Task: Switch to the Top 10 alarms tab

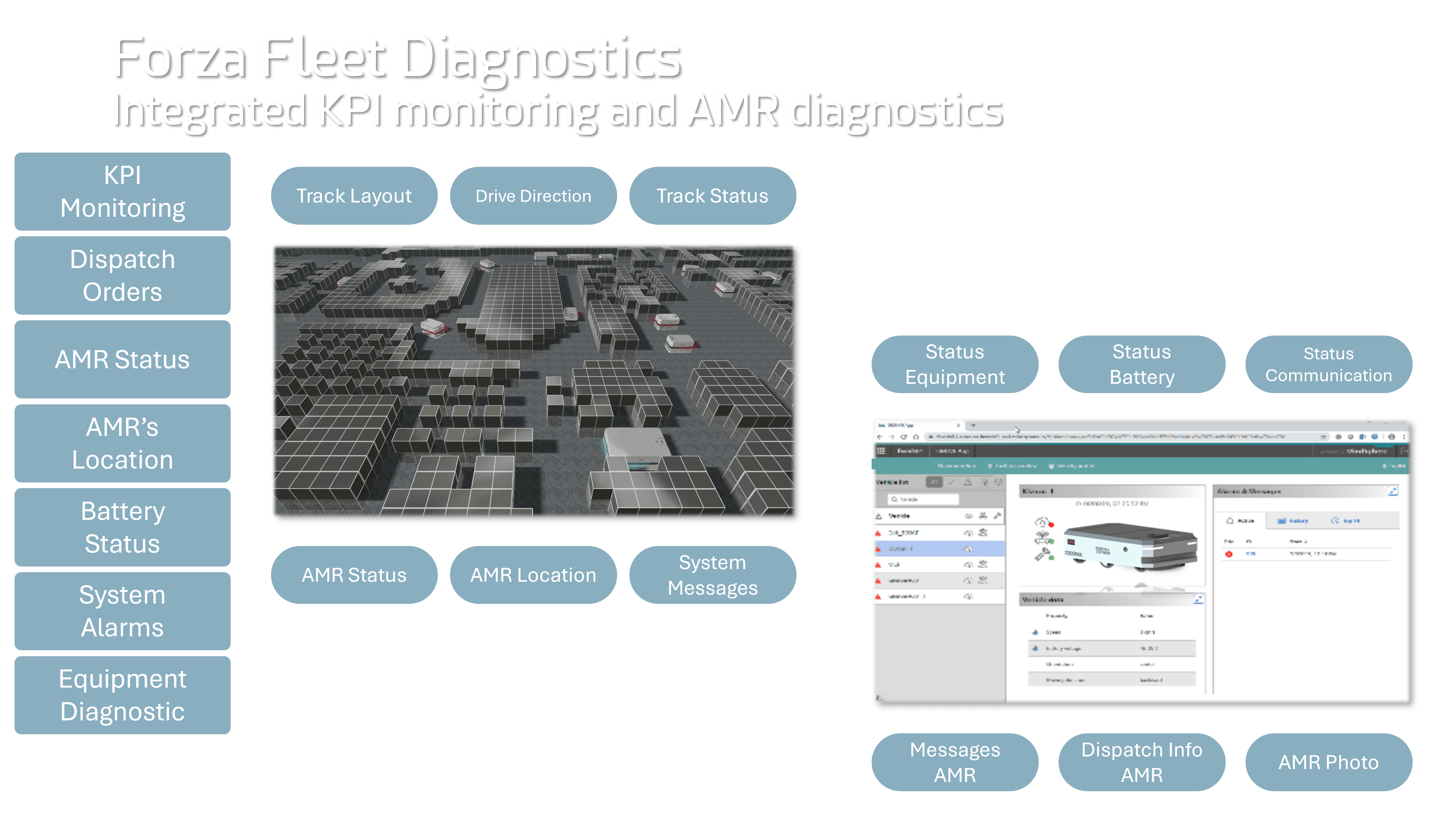Action: click(1346, 521)
